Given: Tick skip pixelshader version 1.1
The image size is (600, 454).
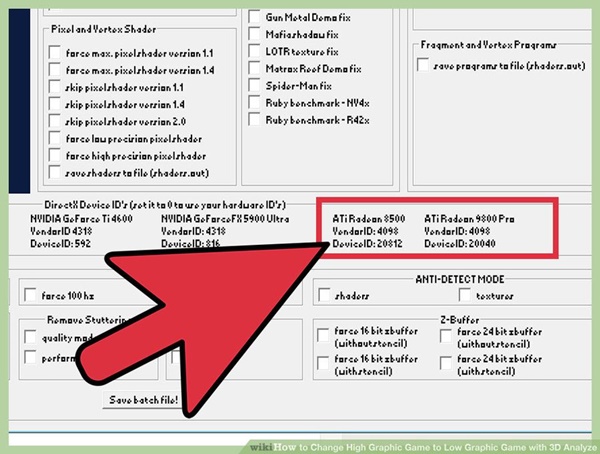Looking at the screenshot, I should pos(55,87).
